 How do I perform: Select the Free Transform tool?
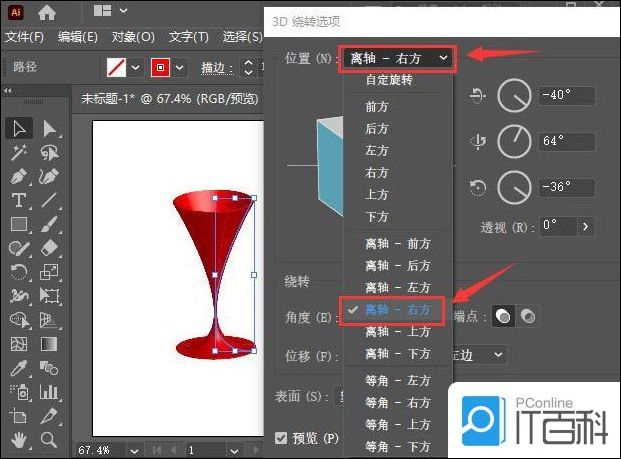[x=50, y=296]
